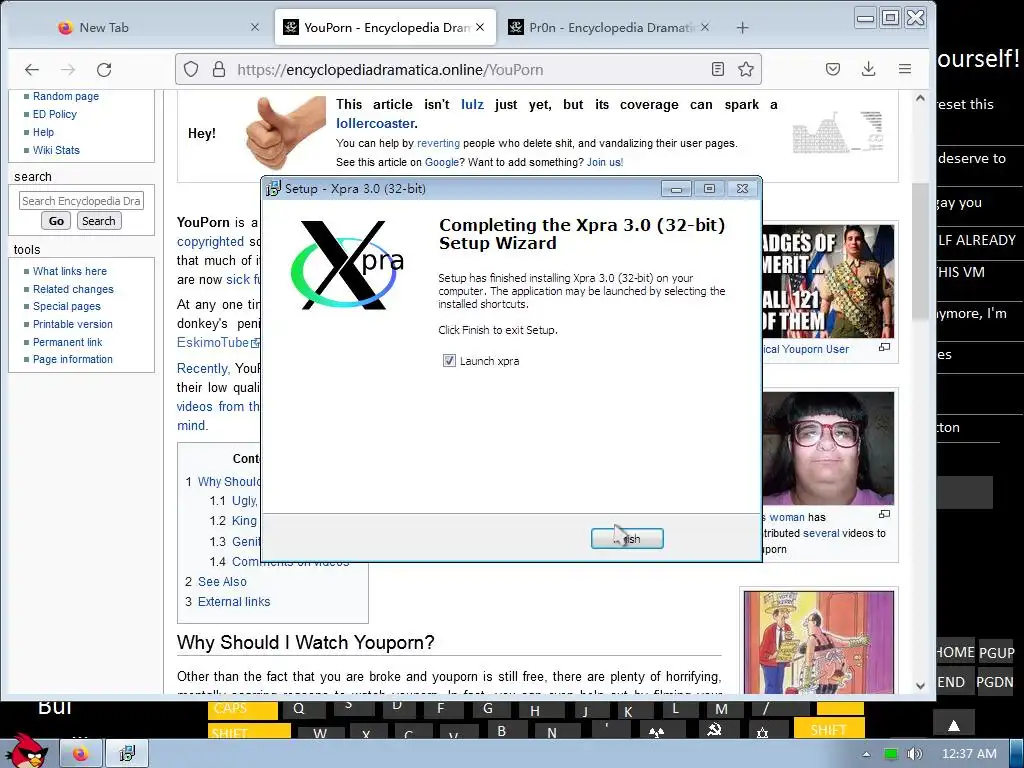1024x768 pixels.
Task: Open the Wiki Stats link
Action: click(x=56, y=150)
